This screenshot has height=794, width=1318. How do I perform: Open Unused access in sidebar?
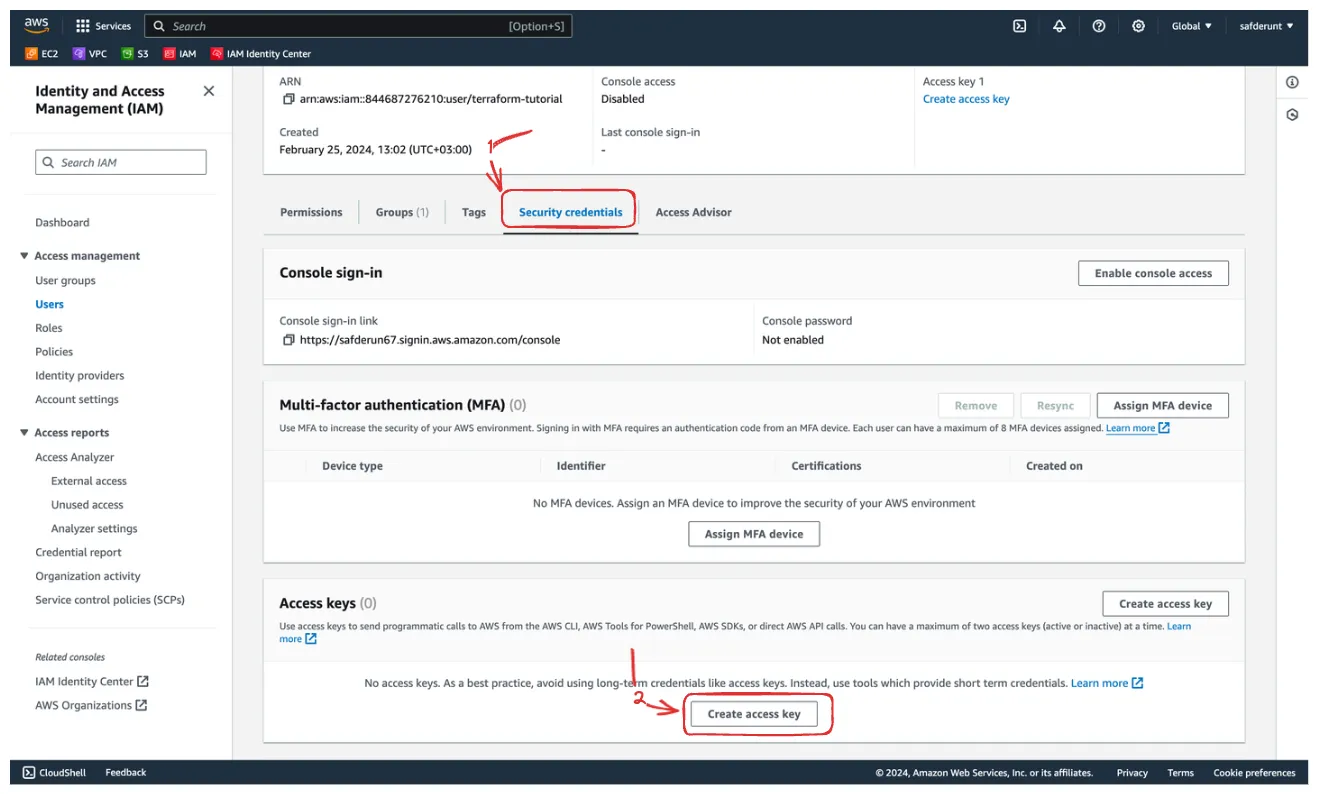click(x=87, y=505)
